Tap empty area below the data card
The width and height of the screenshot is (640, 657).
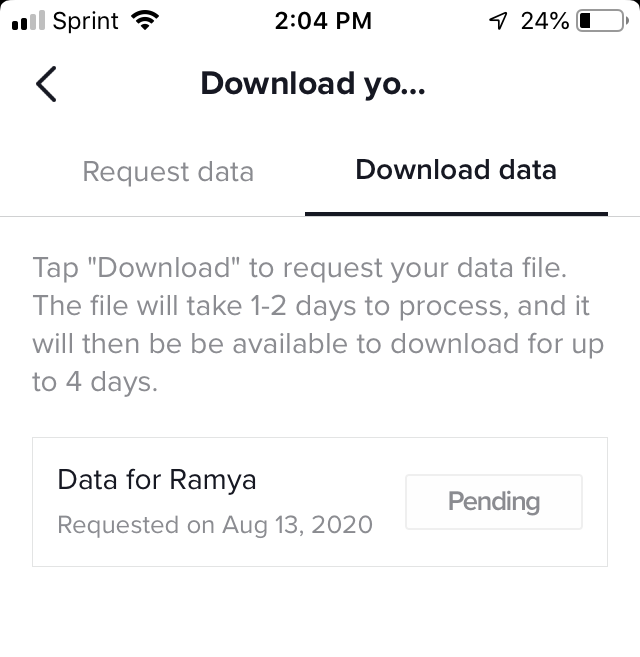tap(320, 612)
